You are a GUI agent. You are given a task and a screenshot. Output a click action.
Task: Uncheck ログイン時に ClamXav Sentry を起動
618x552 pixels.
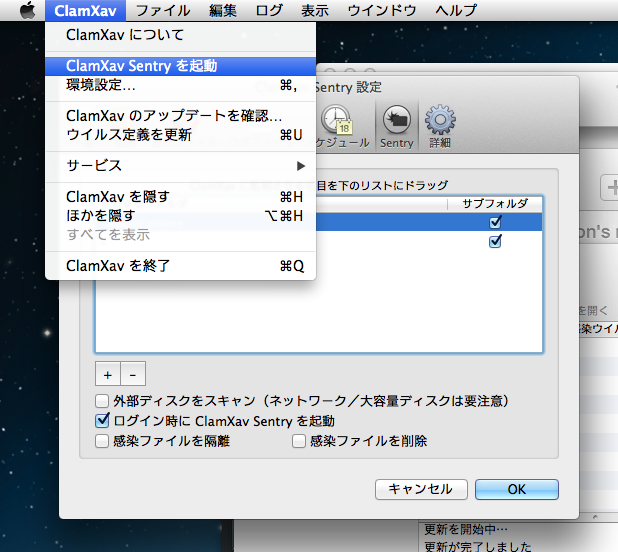[102, 420]
